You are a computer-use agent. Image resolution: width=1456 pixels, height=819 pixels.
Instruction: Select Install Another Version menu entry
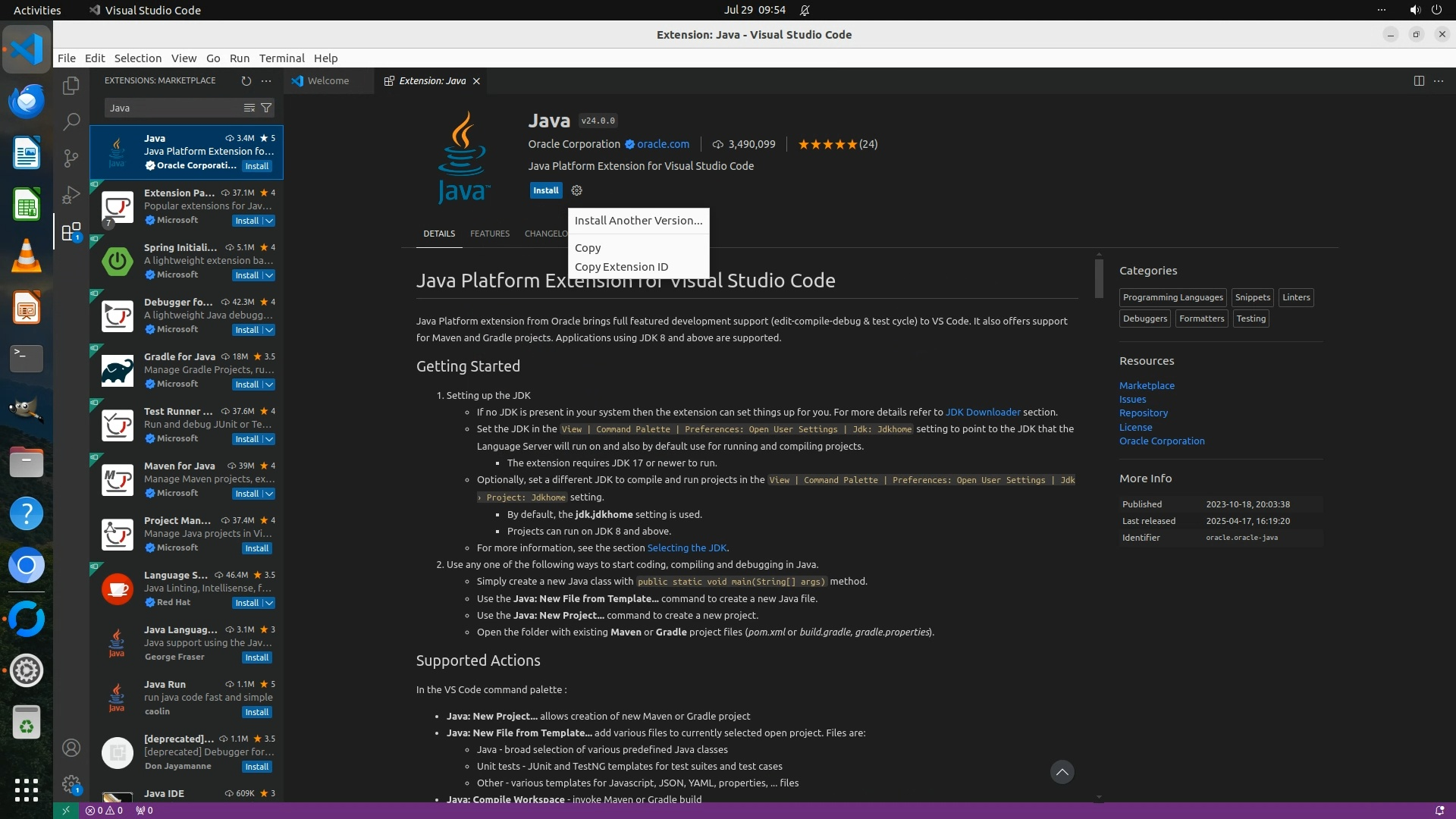pos(638,221)
